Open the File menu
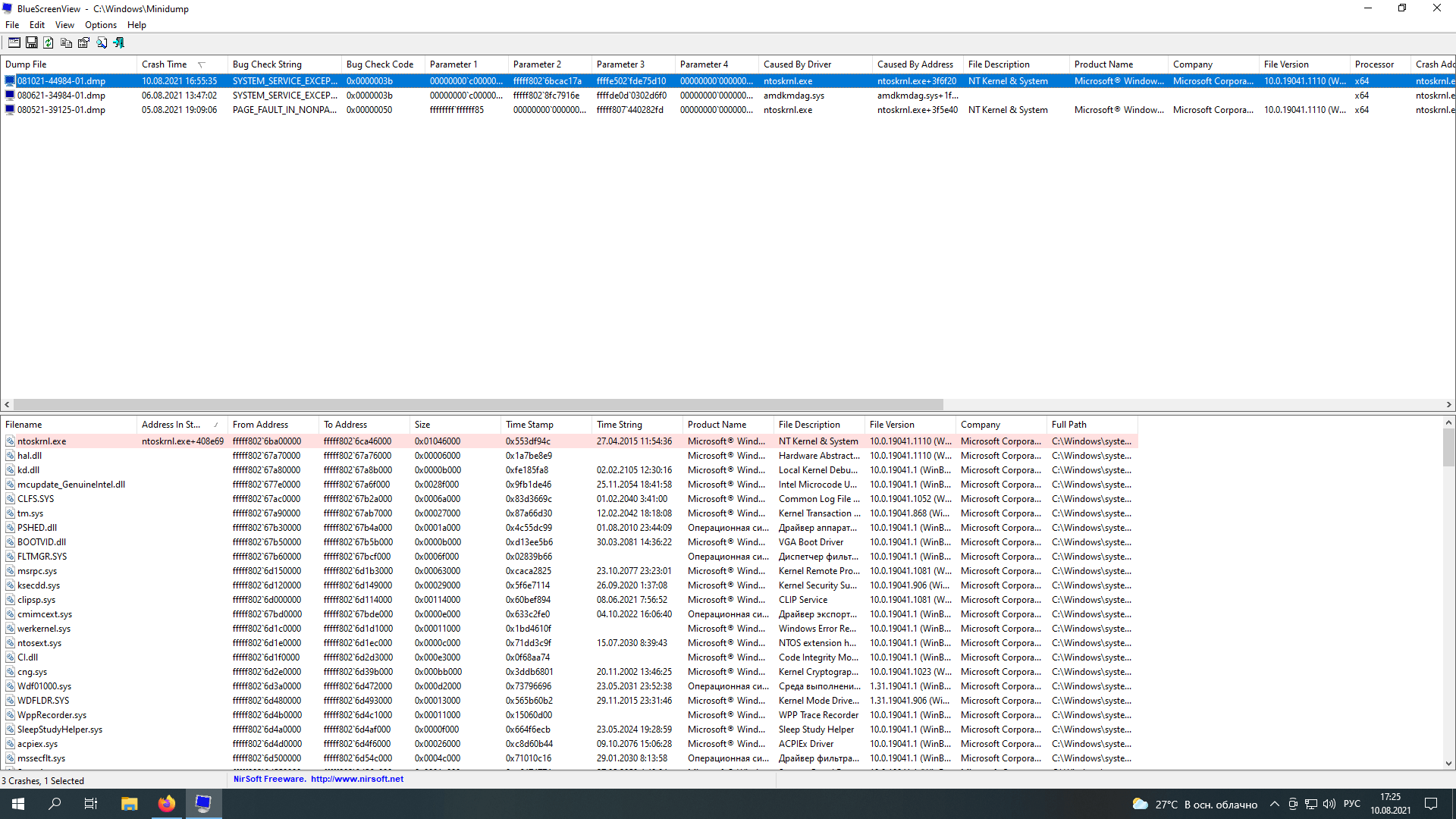The image size is (1456, 819). [12, 25]
